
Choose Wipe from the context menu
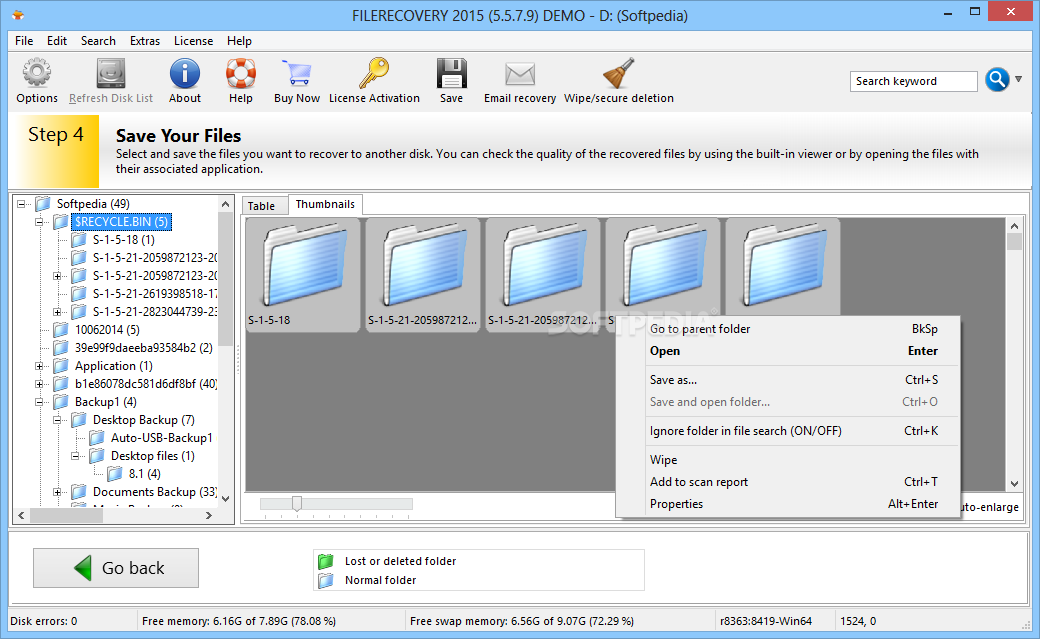click(x=788, y=460)
